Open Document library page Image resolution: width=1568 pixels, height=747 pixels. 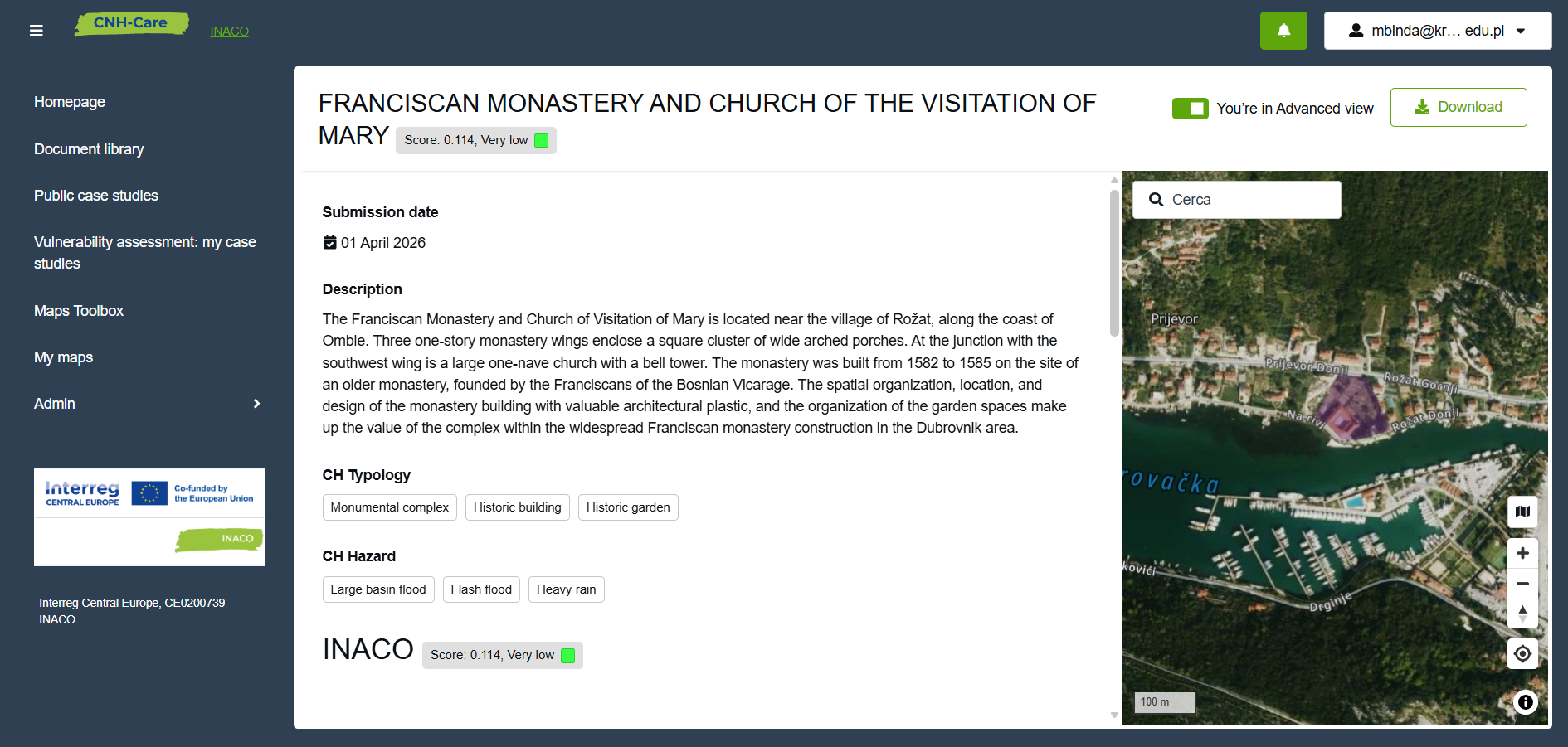89,149
